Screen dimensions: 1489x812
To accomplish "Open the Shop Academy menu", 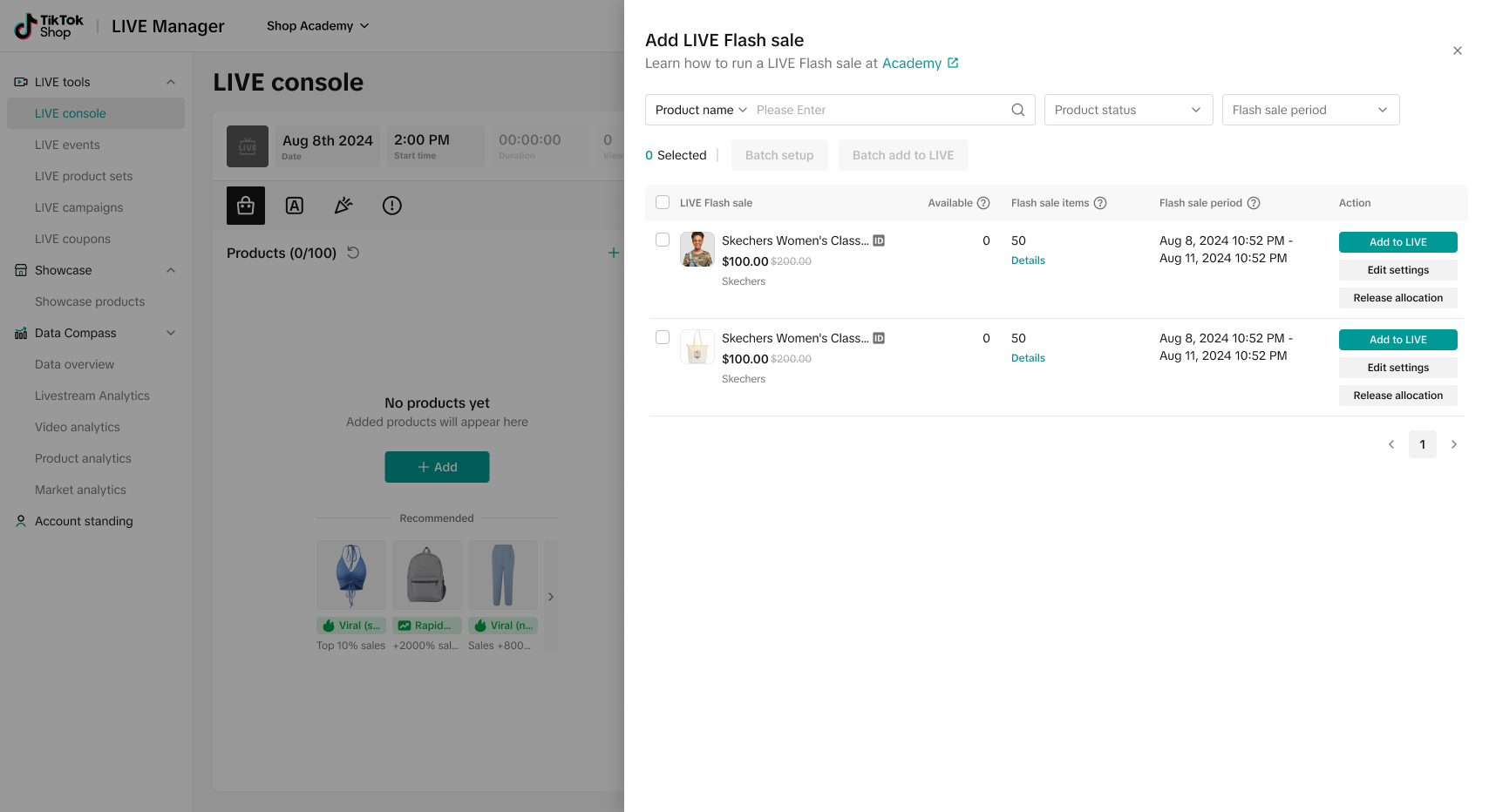I will coord(317,26).
